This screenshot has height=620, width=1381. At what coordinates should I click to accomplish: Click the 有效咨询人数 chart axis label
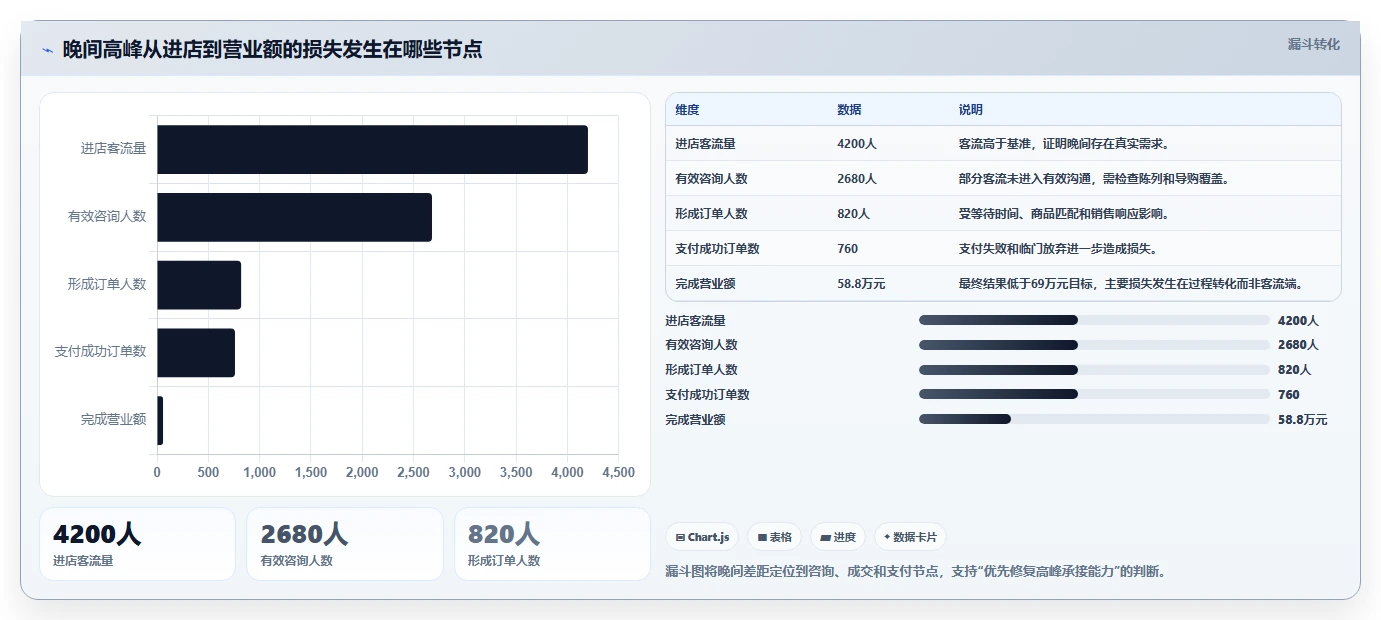(107, 217)
